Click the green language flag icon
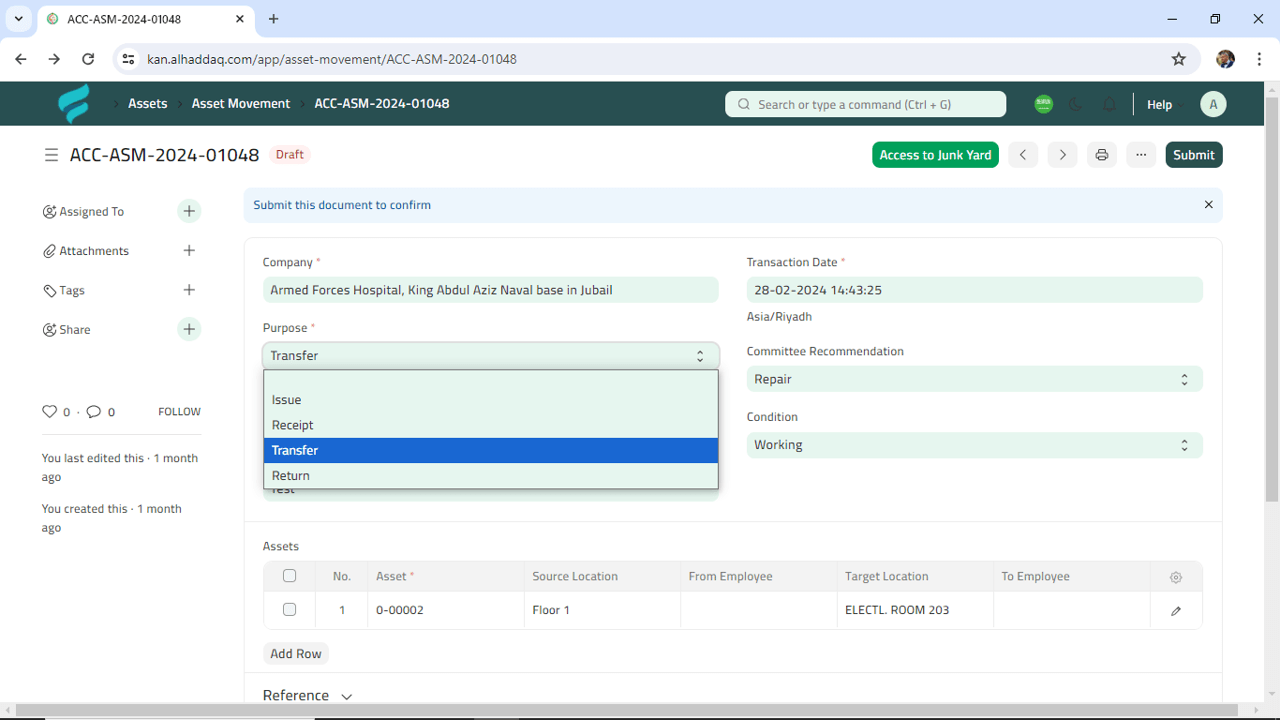The width and height of the screenshot is (1280, 720). click(x=1043, y=104)
